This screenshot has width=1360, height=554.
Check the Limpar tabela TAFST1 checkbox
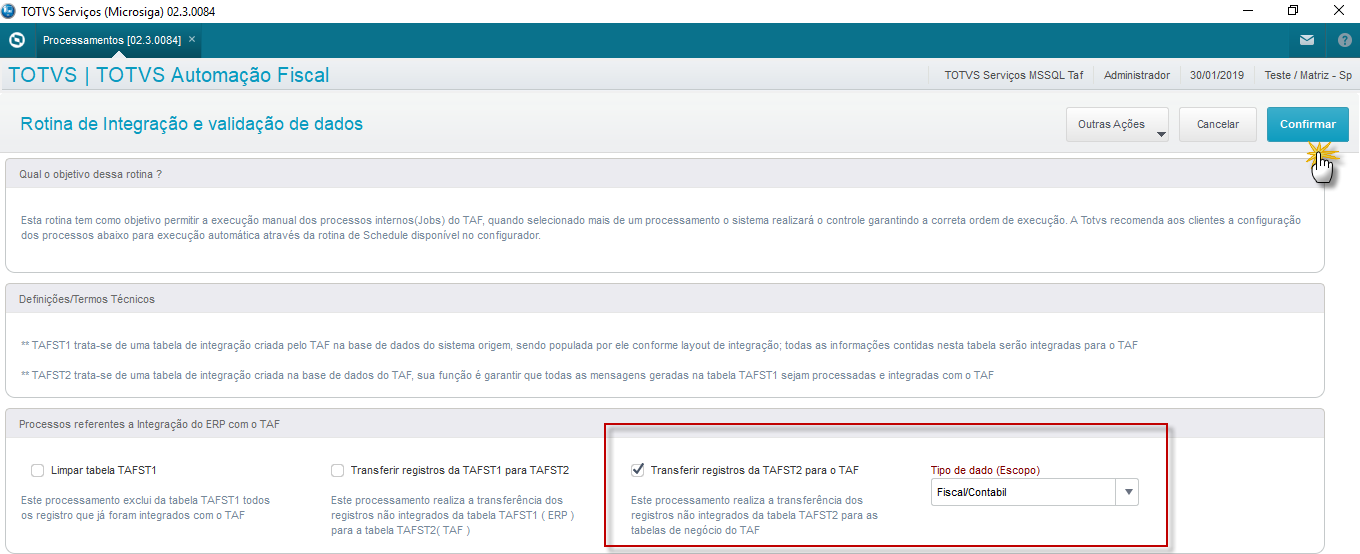(x=38, y=470)
